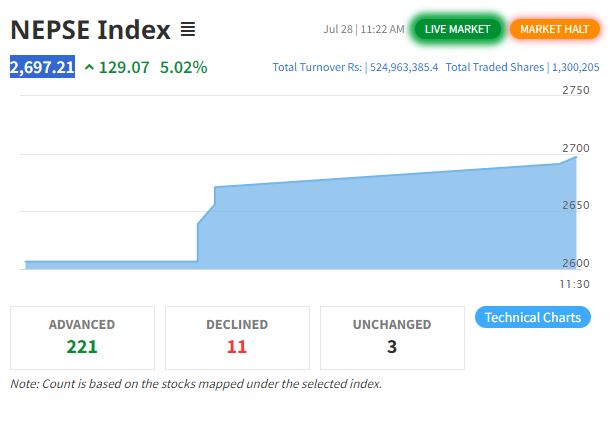
Task: Click the 5.02% percentage change
Action: pyautogui.click(x=184, y=67)
